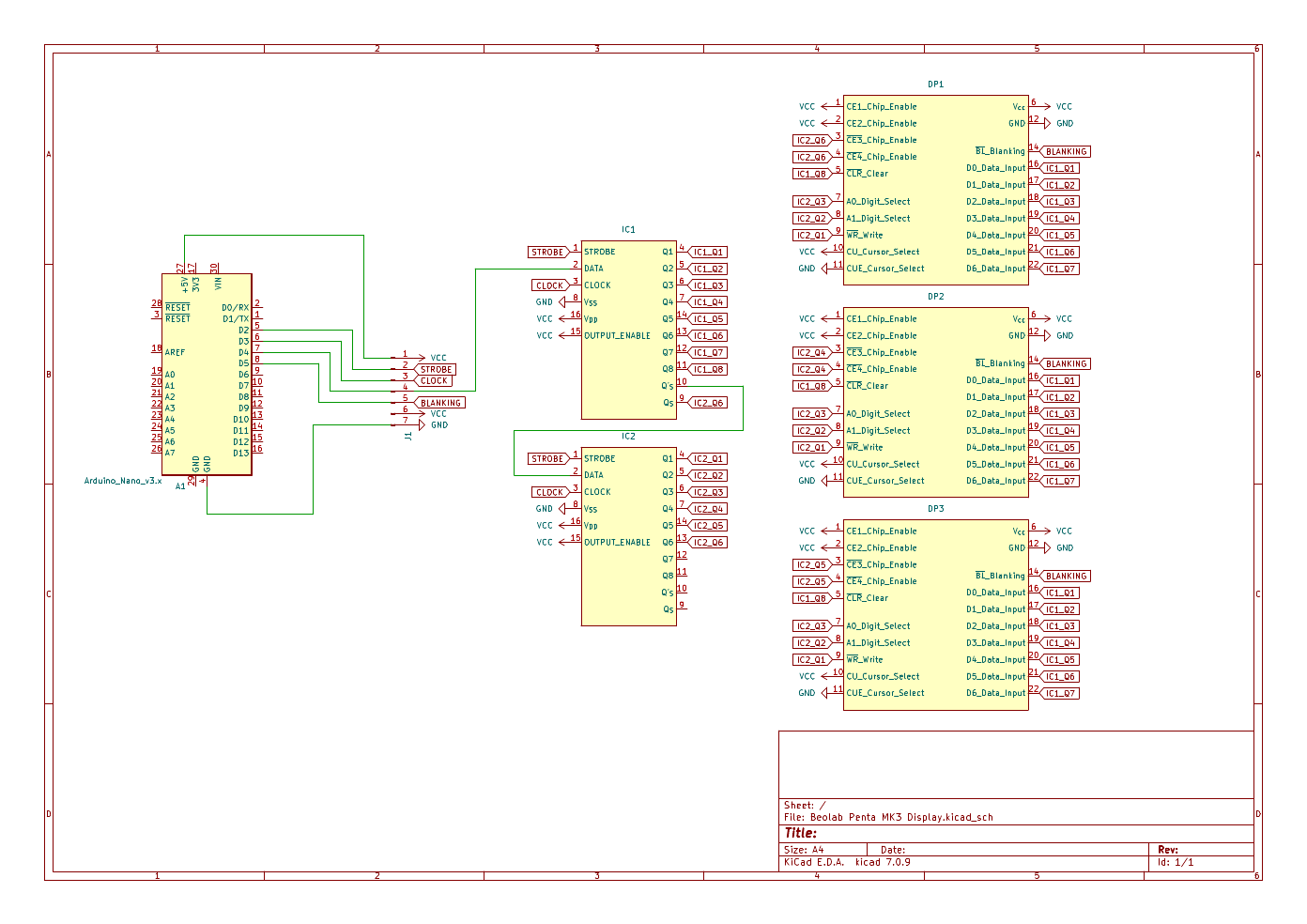Image resolution: width=1307 pixels, height=924 pixels.
Task: Click the OUTPUT_ENABLE pin name on IC2
Action: (617, 543)
